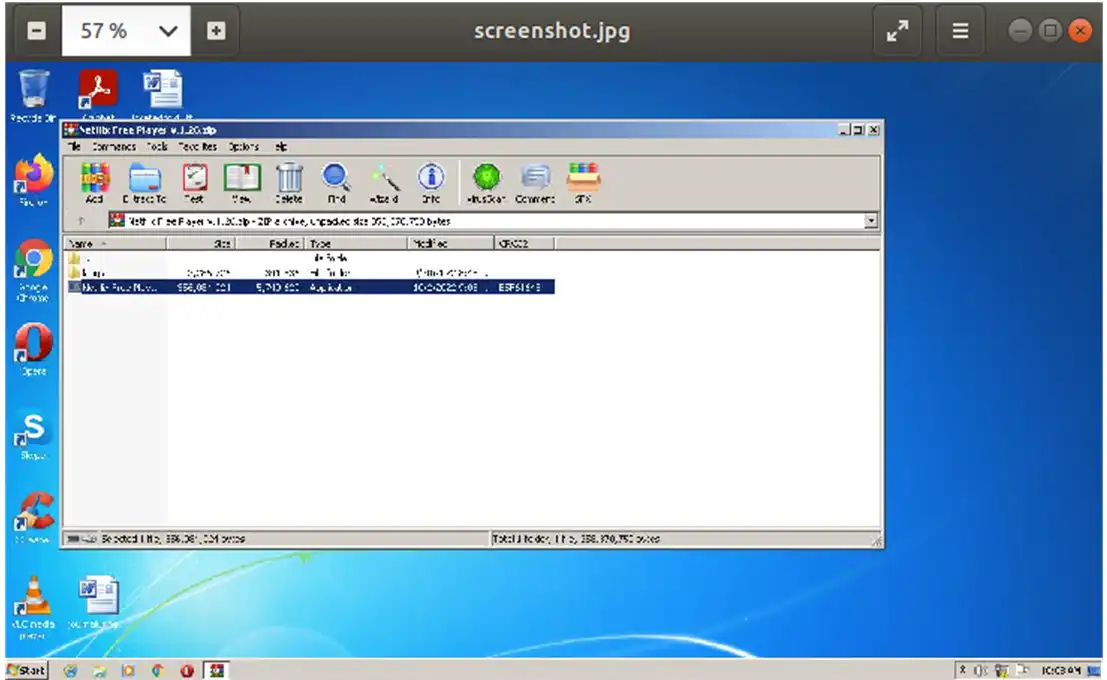This screenshot has width=1107, height=680.
Task: Click the Delete trash can icon
Action: pos(289,183)
